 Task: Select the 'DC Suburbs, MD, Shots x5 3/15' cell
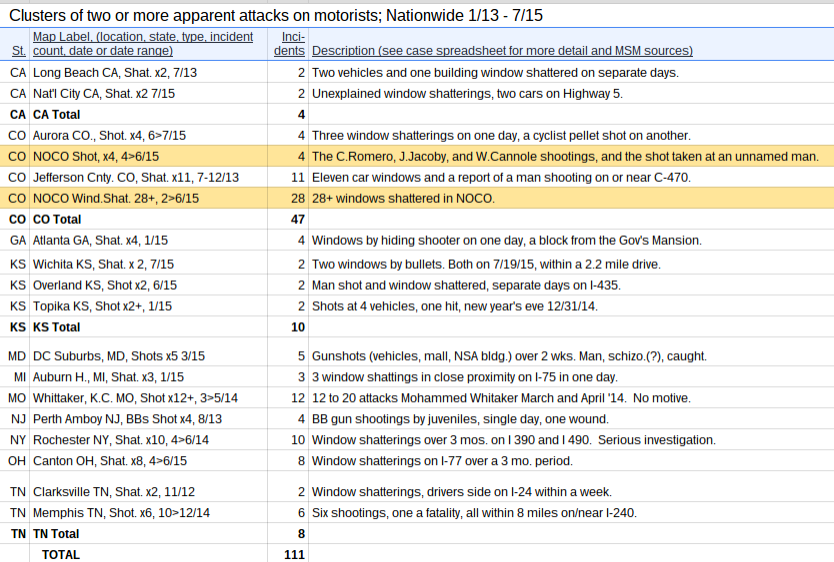point(119,356)
